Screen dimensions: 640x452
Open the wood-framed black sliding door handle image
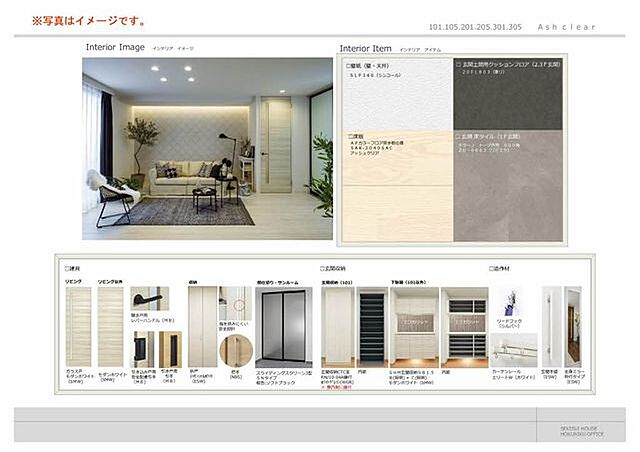coord(170,350)
